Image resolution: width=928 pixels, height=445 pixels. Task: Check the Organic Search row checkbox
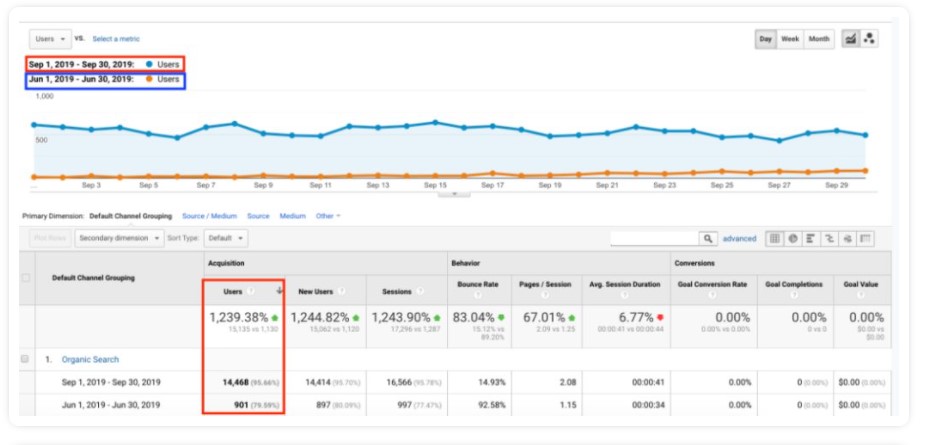tap(25, 358)
